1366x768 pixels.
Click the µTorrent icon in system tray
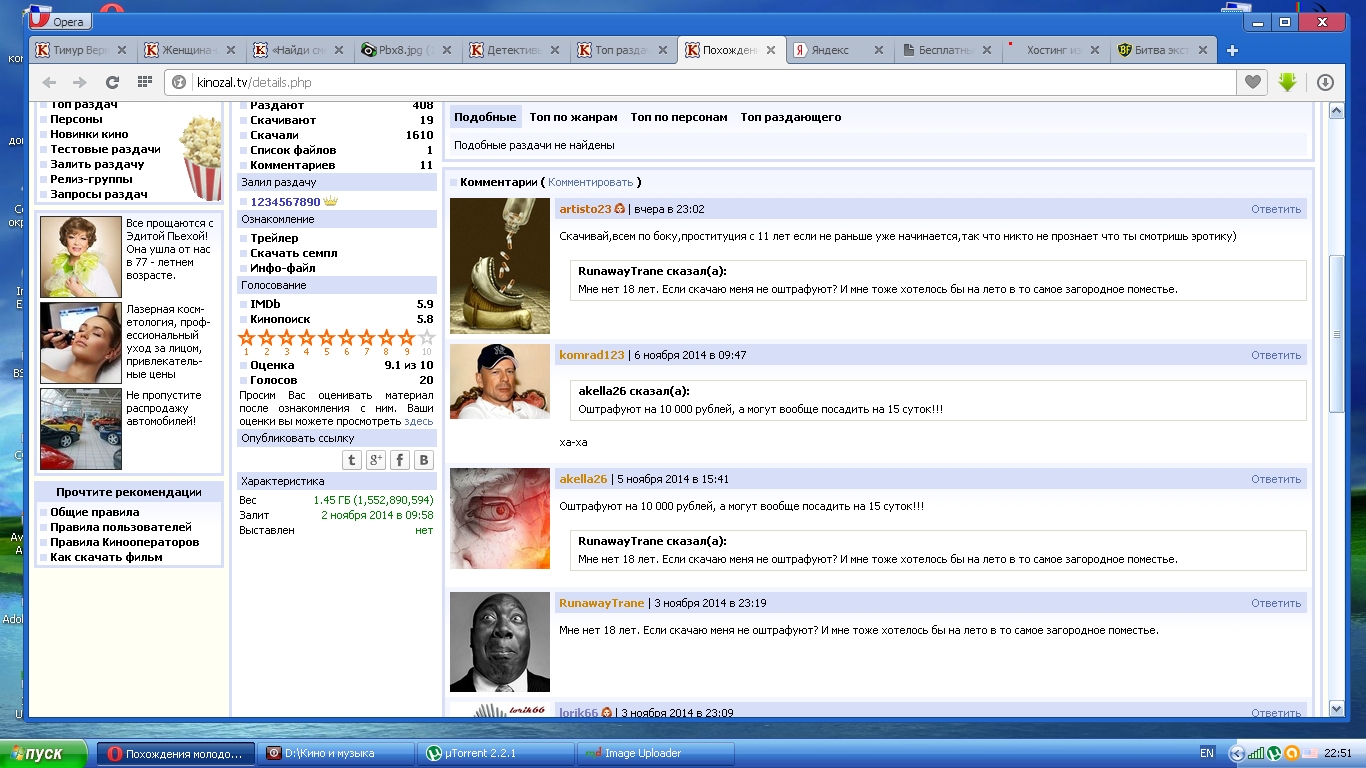tap(1274, 754)
